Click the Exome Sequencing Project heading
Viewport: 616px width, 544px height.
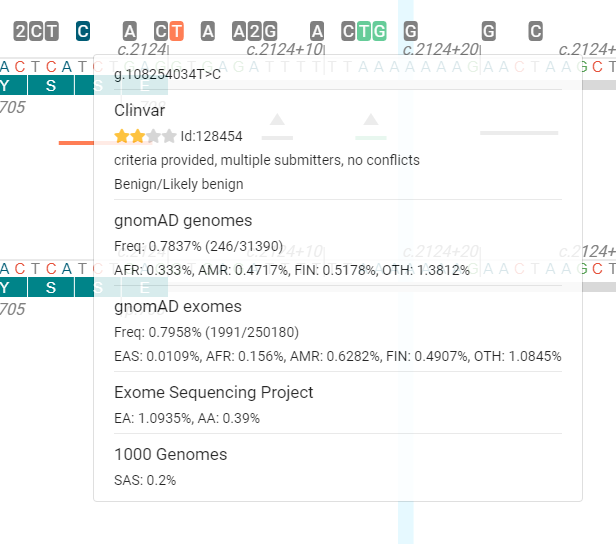[x=214, y=392]
